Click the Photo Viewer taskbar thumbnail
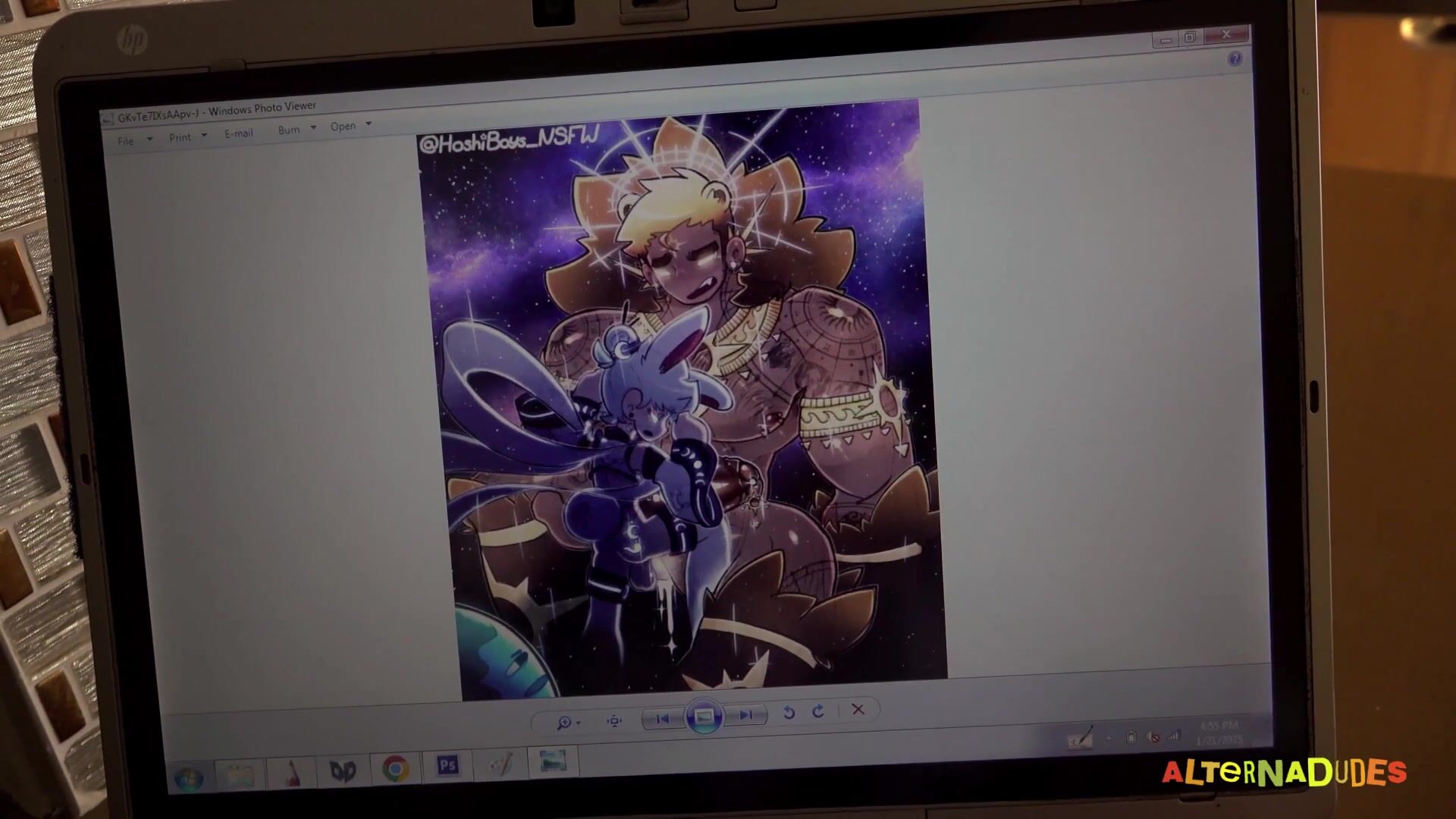Image resolution: width=1456 pixels, height=819 pixels. pos(553,761)
